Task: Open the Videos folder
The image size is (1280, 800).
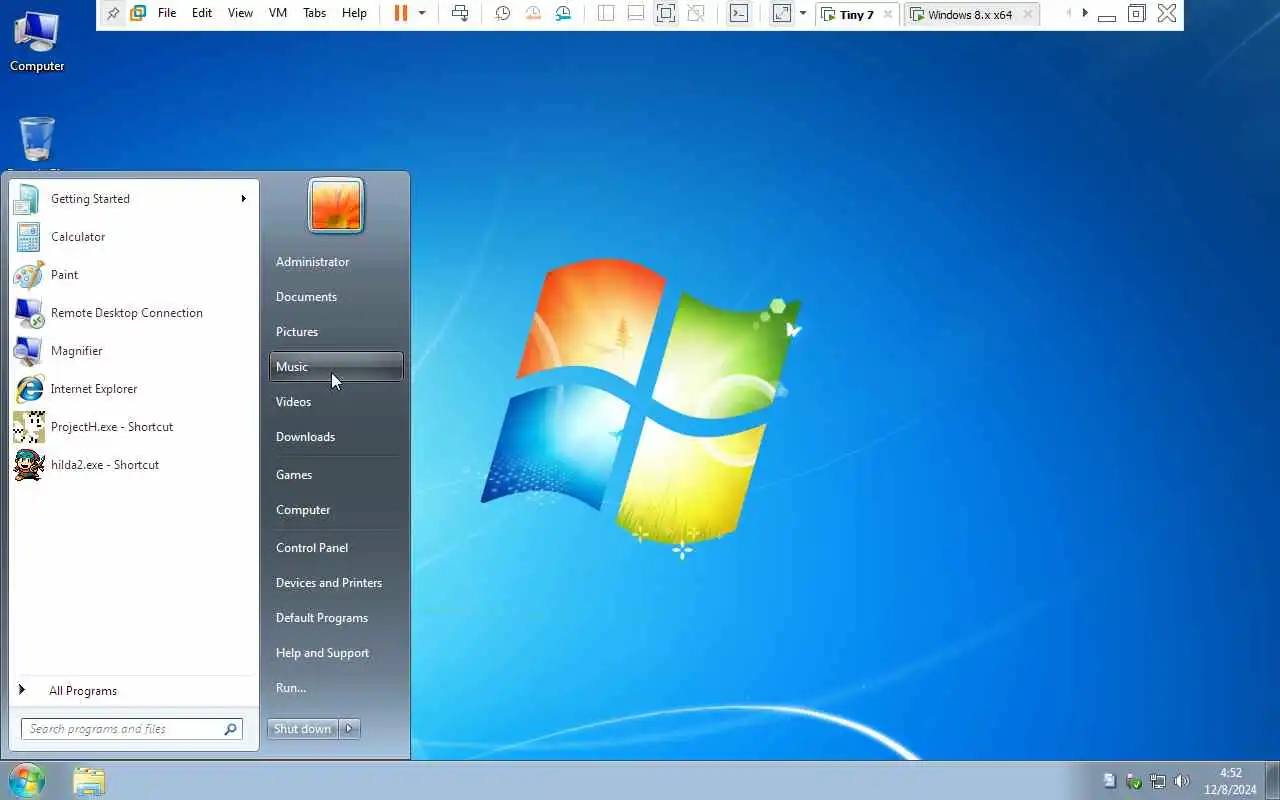Action: [336, 402]
